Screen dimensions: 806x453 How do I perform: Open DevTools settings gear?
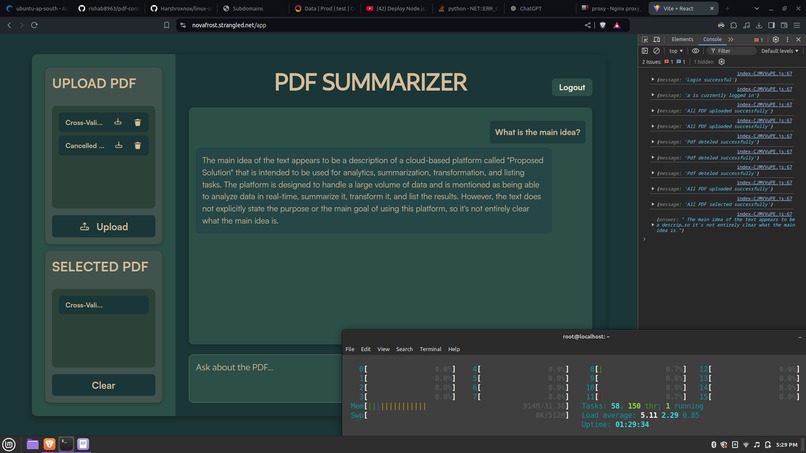[776, 40]
